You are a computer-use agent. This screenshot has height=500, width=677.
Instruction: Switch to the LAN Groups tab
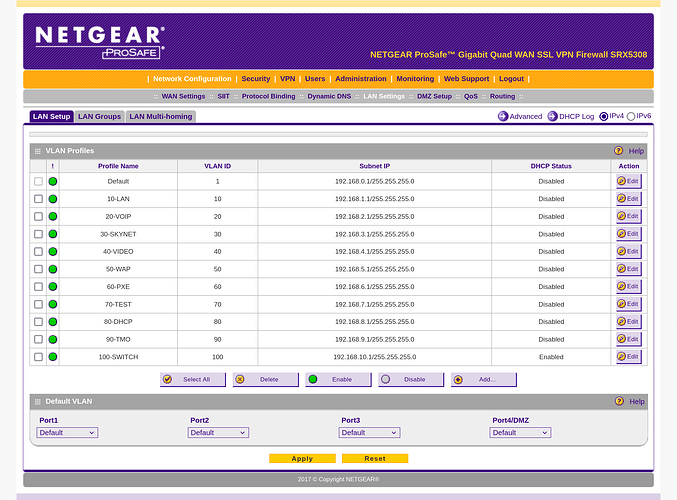pos(100,117)
